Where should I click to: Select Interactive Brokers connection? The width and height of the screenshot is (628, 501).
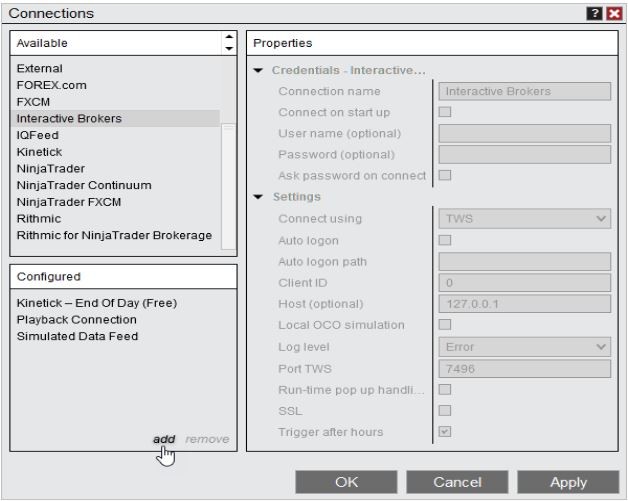coord(115,119)
